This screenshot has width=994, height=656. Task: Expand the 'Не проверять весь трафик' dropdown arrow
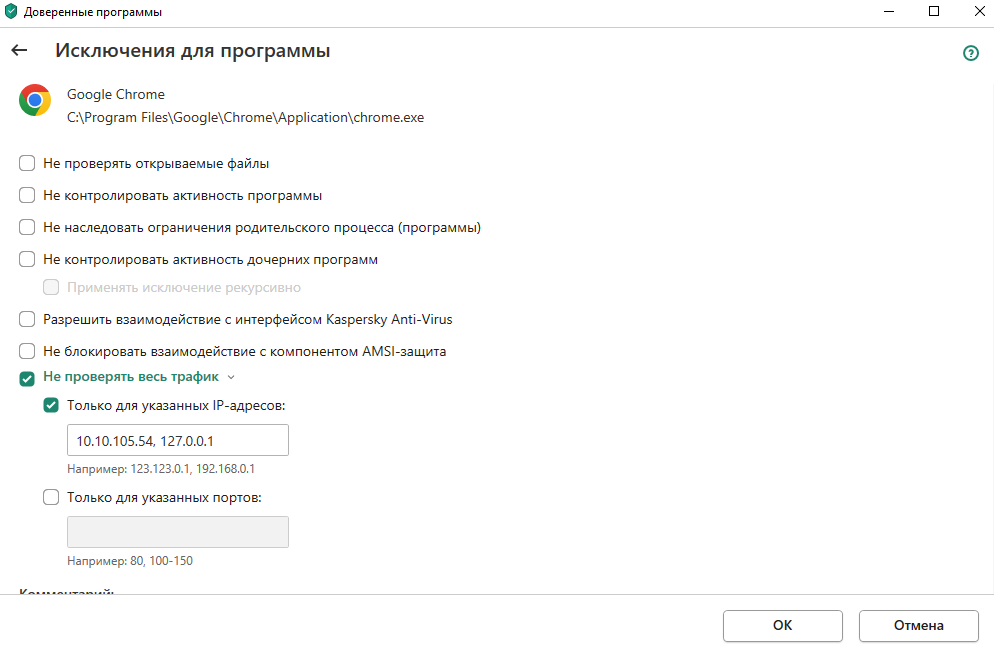[231, 378]
